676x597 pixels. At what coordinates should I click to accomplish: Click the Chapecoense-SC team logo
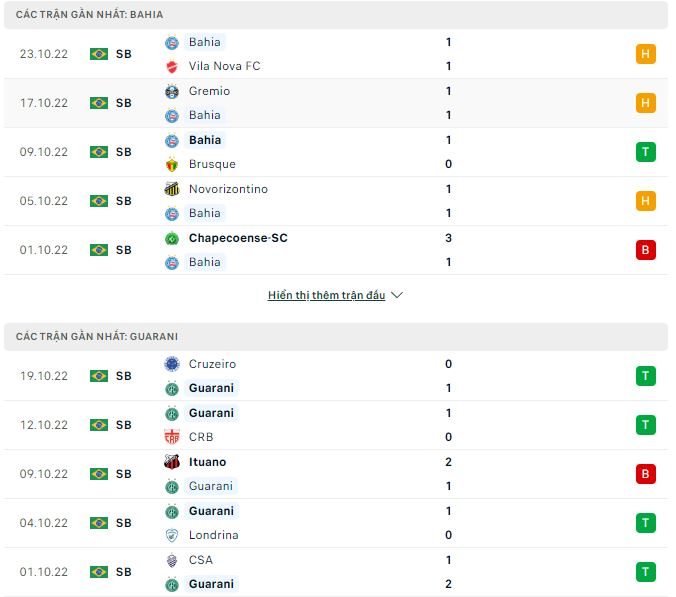point(171,238)
